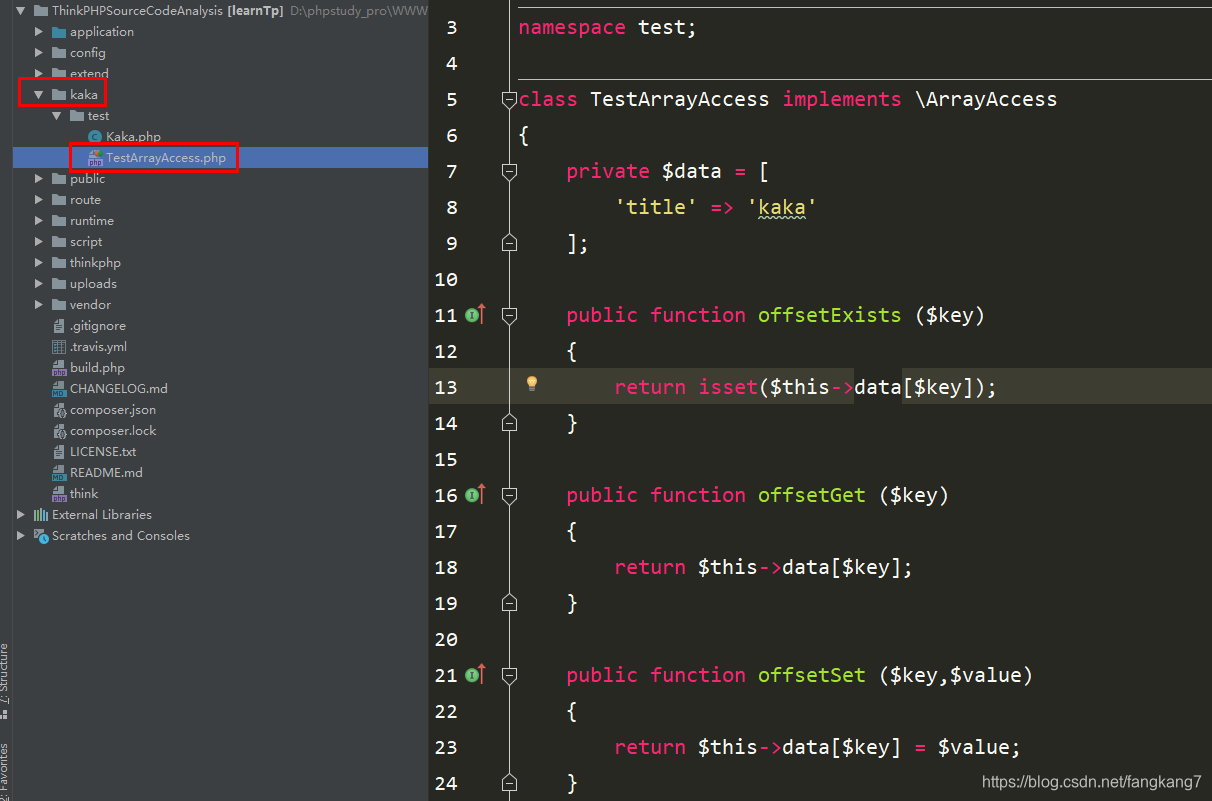Image resolution: width=1212 pixels, height=801 pixels.
Task: Click the think file icon
Action: click(x=59, y=494)
